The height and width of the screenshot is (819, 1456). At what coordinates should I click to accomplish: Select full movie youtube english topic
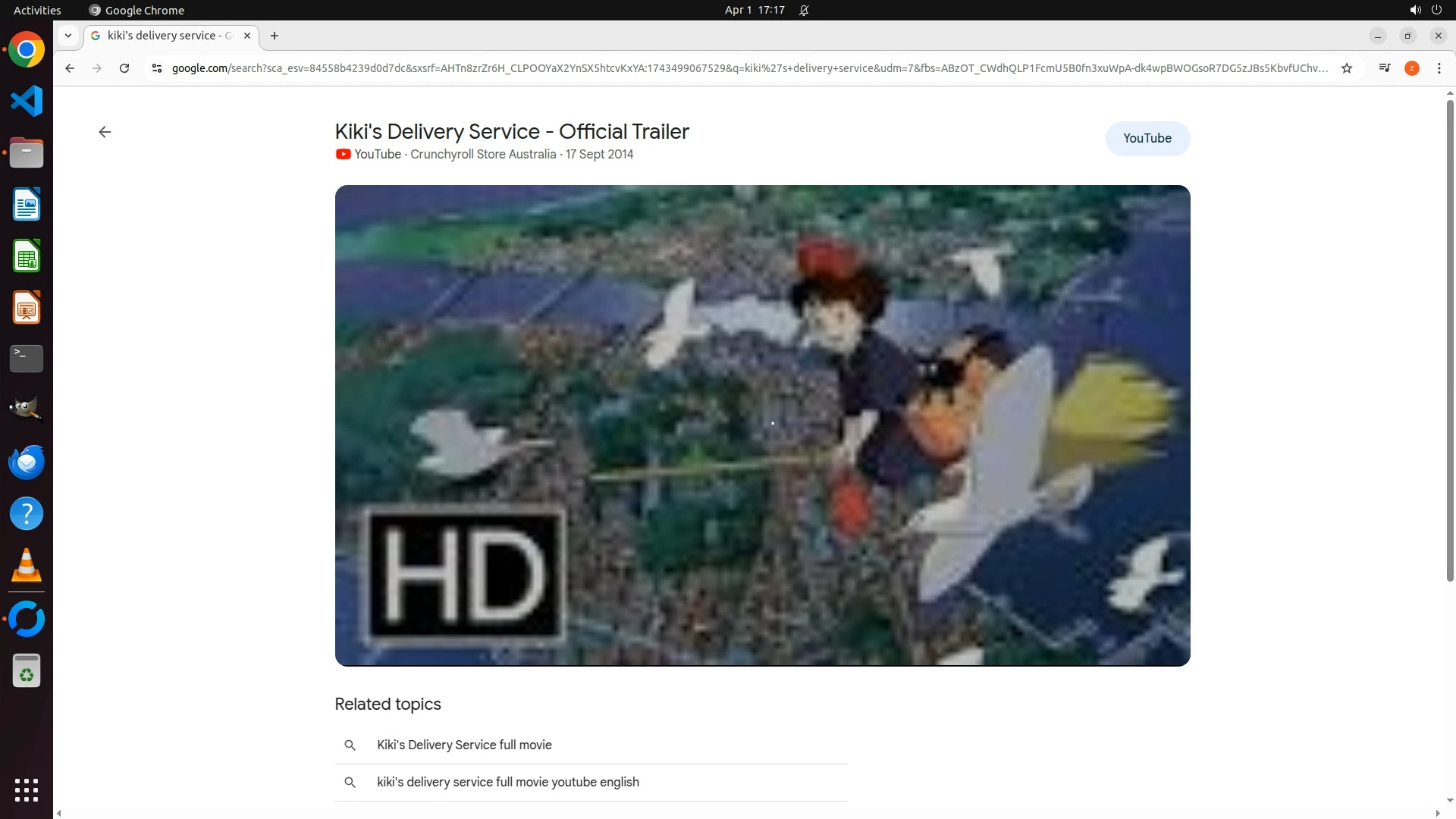coord(507,782)
